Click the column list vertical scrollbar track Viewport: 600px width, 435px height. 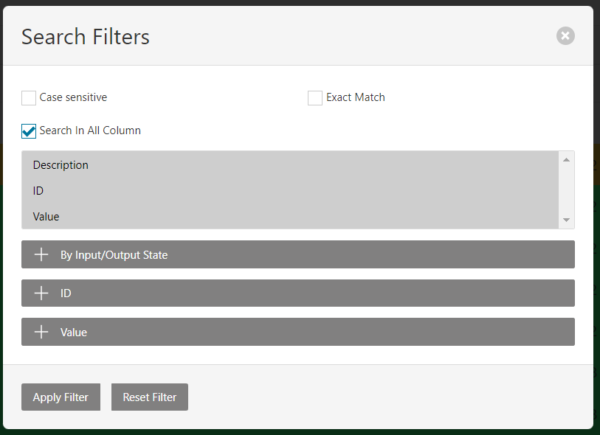pos(567,190)
